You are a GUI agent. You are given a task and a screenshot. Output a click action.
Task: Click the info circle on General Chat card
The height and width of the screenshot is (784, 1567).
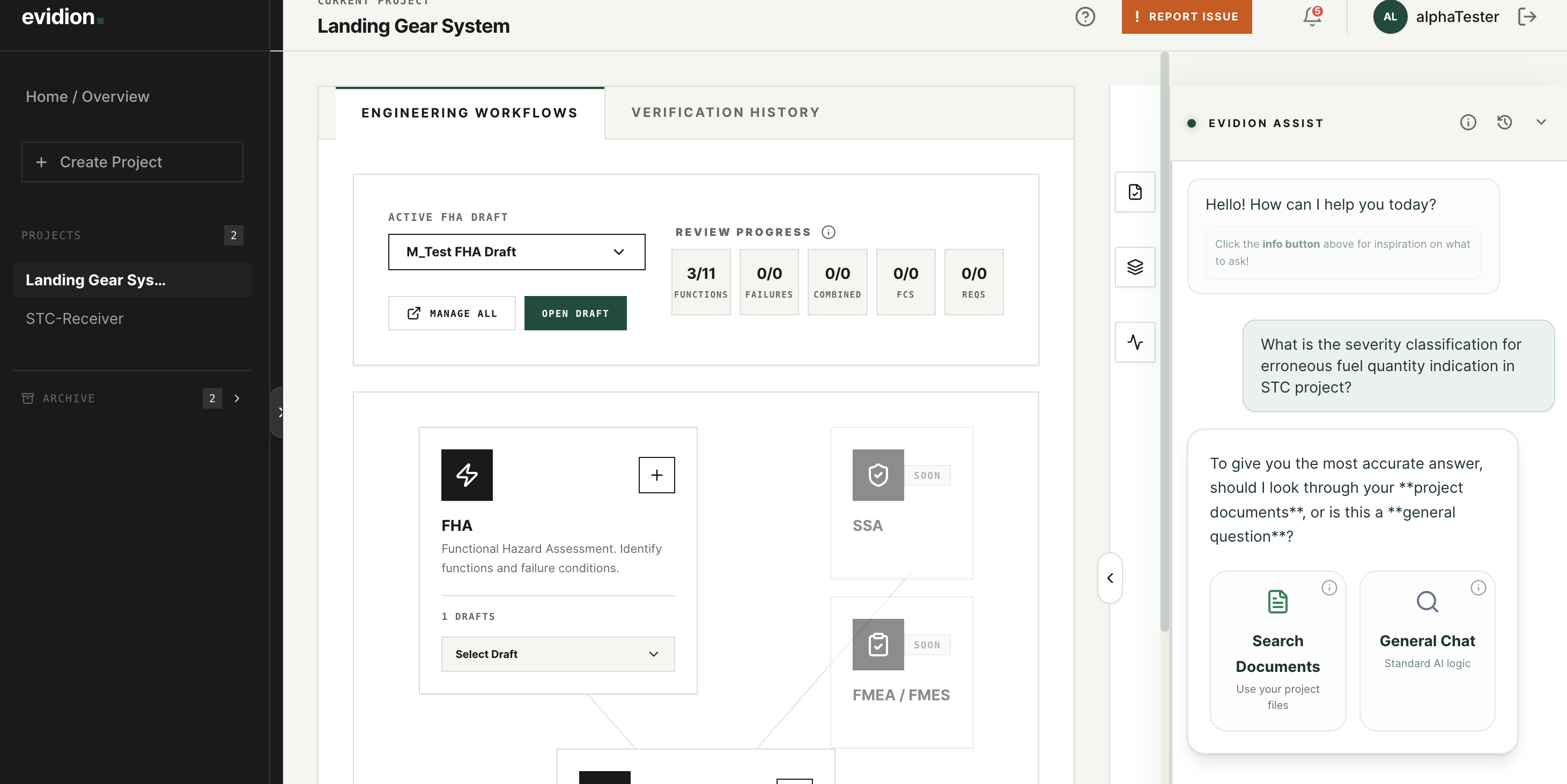[1479, 588]
